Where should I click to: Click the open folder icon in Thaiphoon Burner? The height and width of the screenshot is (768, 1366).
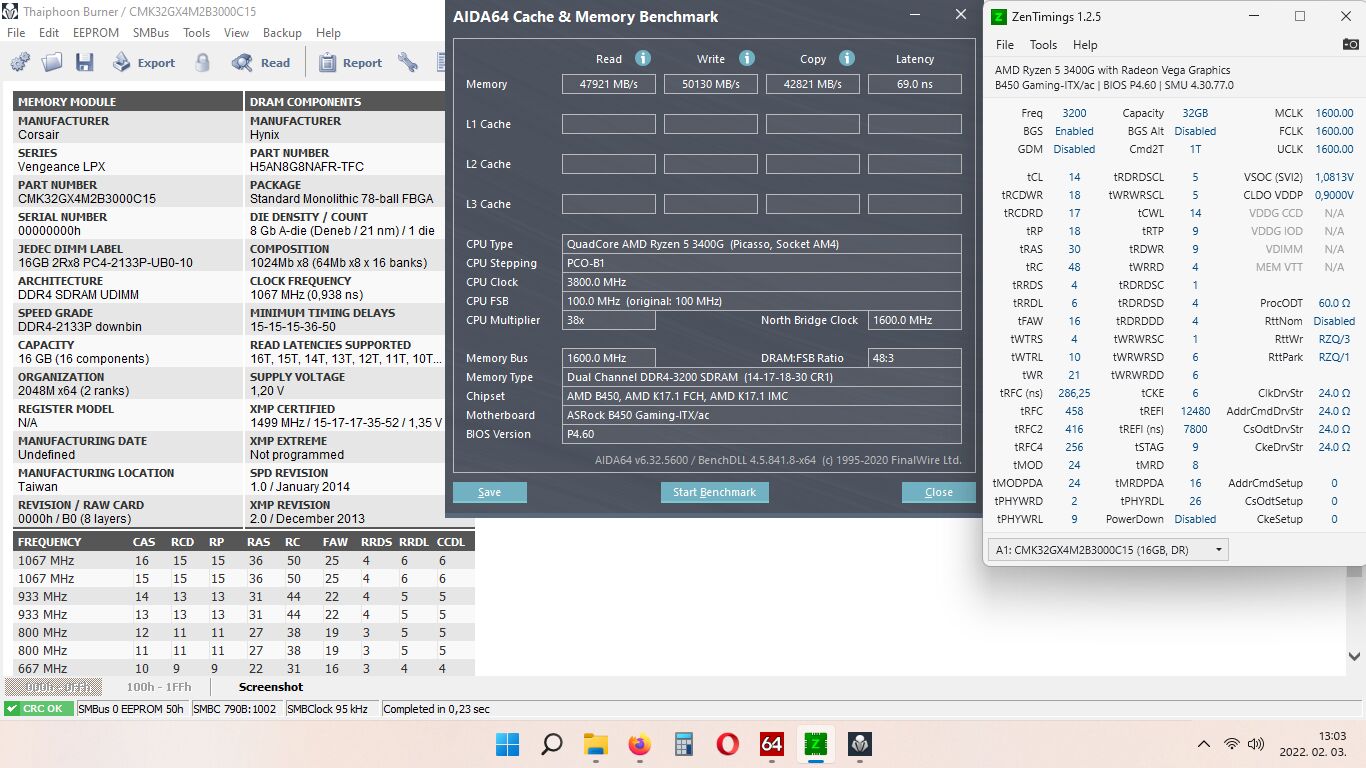point(52,62)
